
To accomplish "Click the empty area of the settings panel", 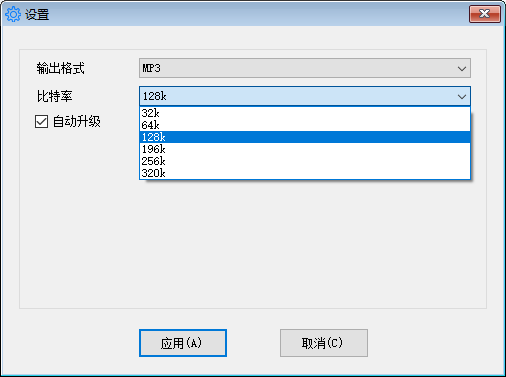I will point(253,247).
